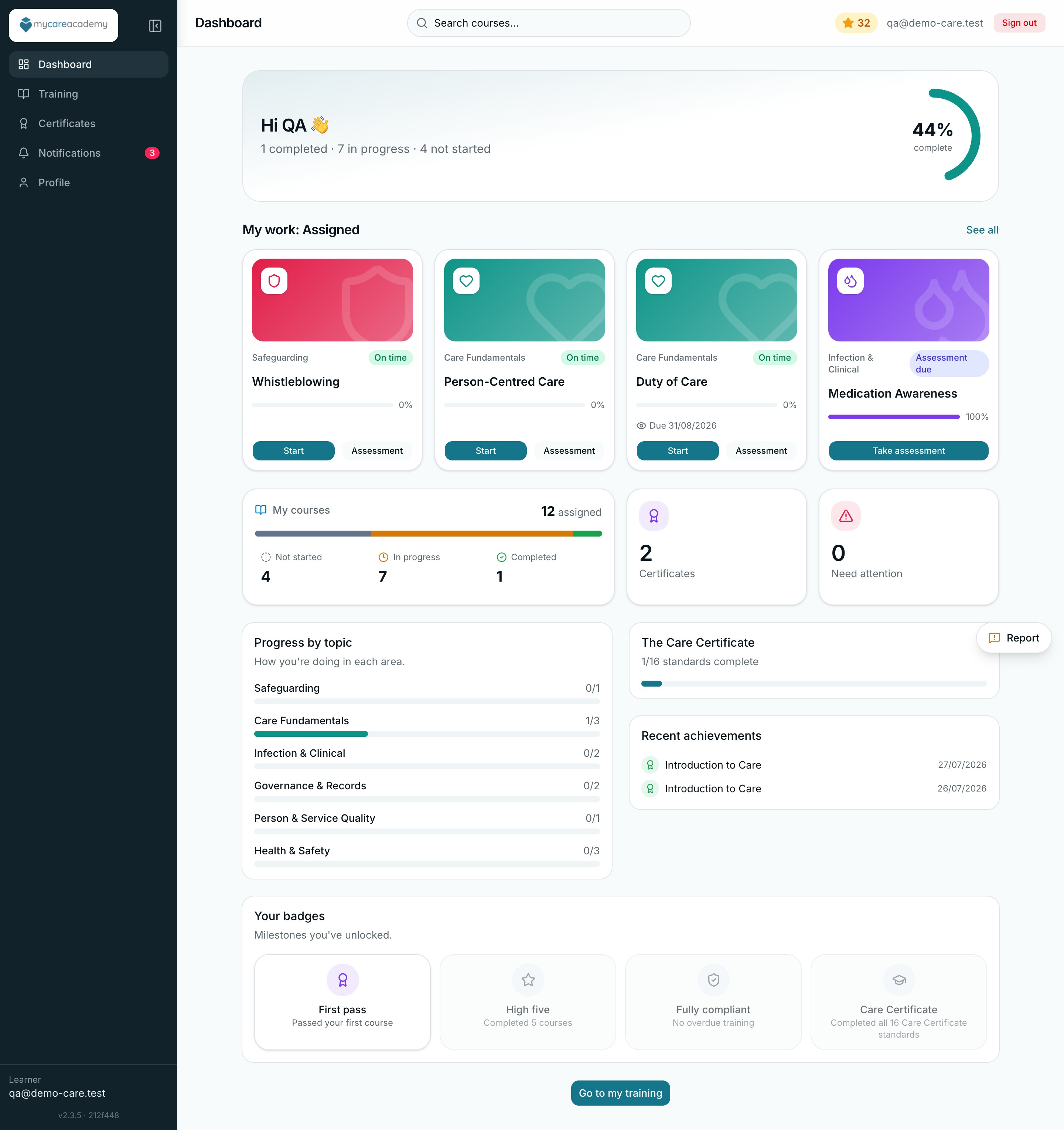The height and width of the screenshot is (1130, 1064).
Task: Collapse the sidebar with the panel icon
Action: [x=154, y=25]
